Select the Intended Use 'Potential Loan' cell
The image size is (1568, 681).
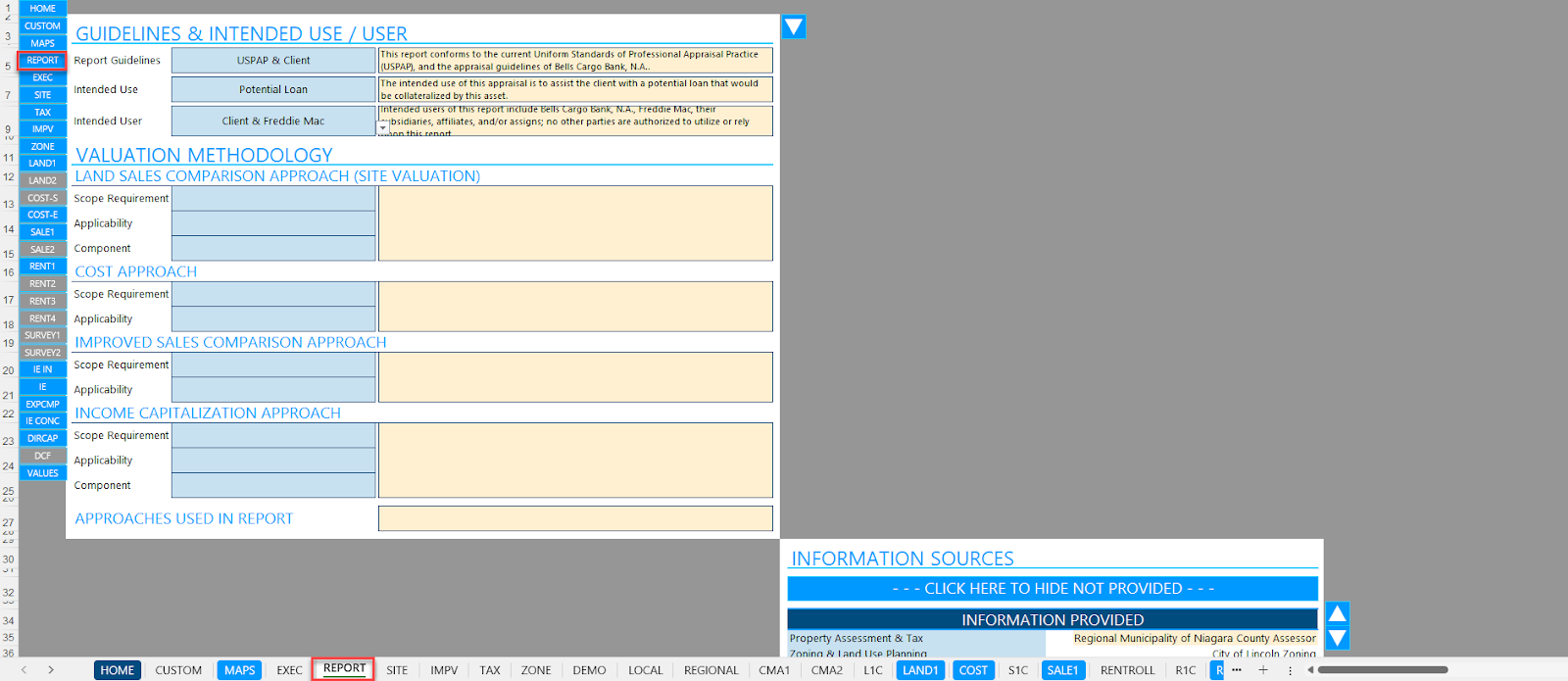coord(273,89)
